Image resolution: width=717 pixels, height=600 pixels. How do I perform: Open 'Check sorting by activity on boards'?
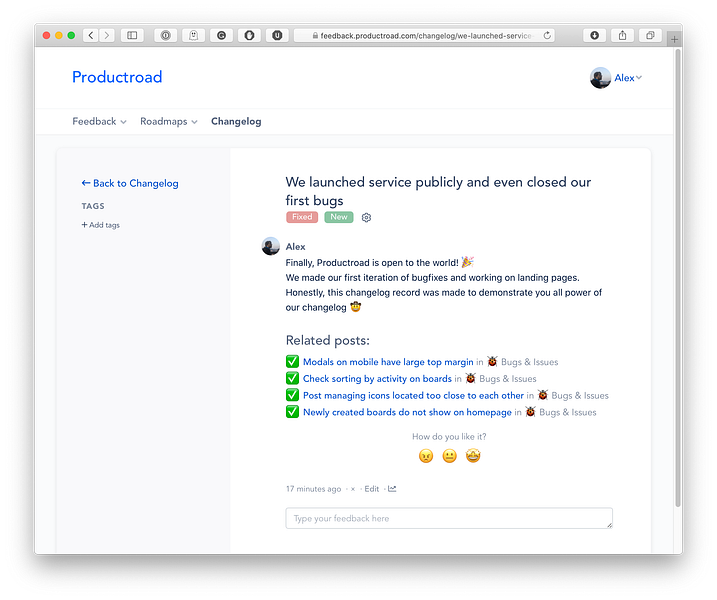(377, 379)
